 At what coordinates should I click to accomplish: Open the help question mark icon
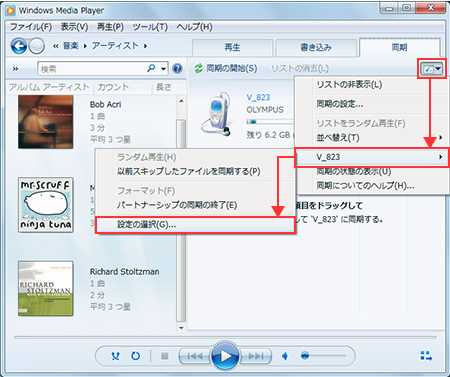178,69
